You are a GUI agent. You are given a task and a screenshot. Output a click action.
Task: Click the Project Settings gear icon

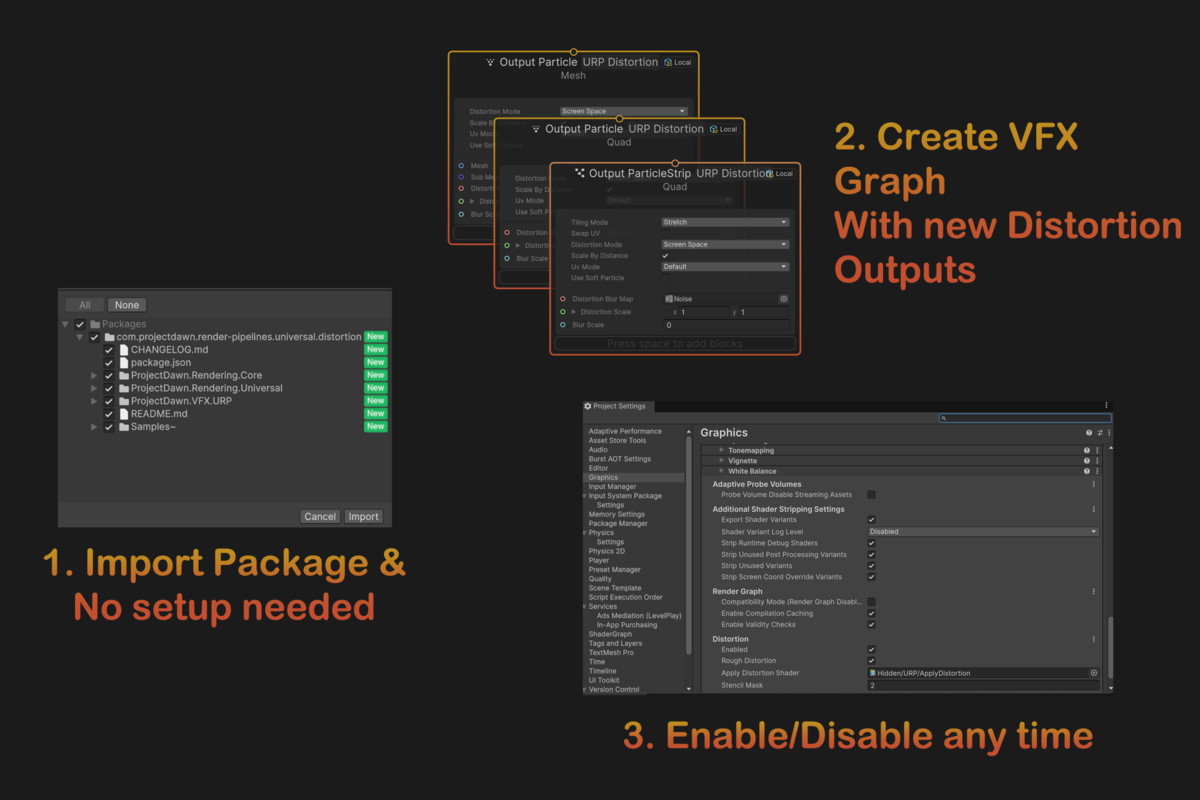tap(588, 406)
